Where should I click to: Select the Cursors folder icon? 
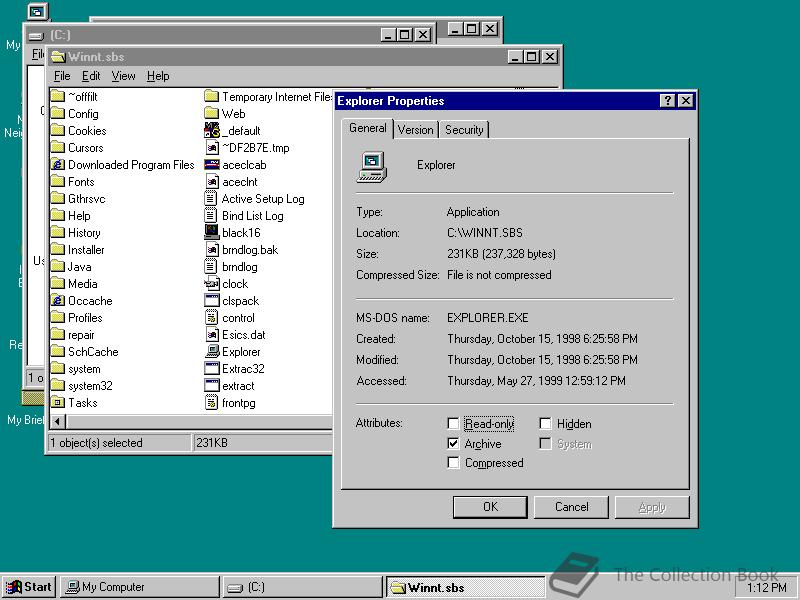(58, 147)
